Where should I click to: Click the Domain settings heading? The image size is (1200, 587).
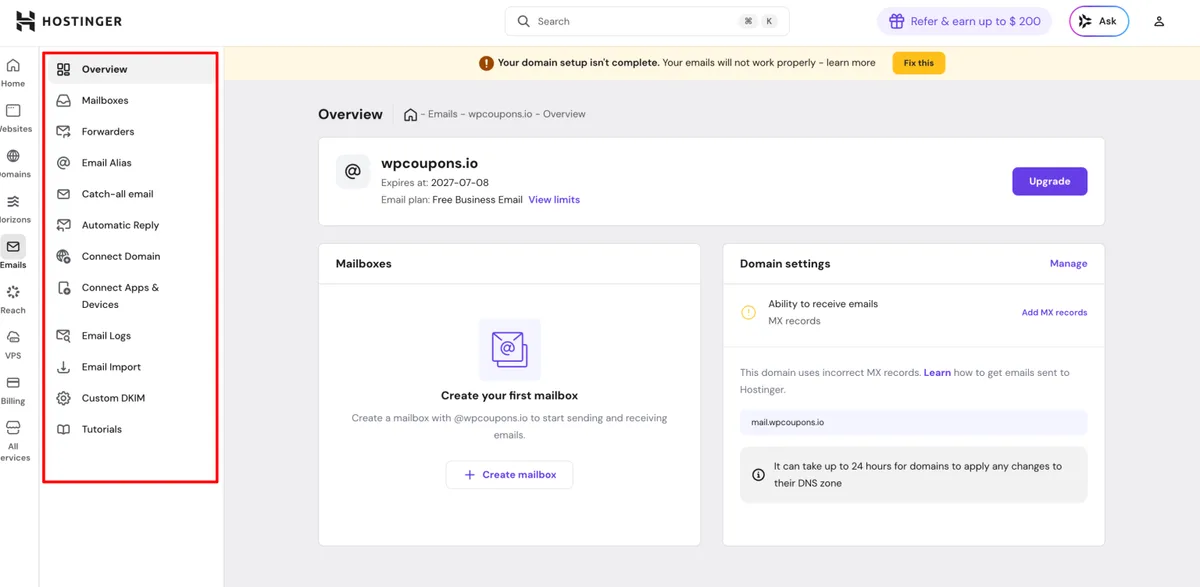tap(785, 264)
